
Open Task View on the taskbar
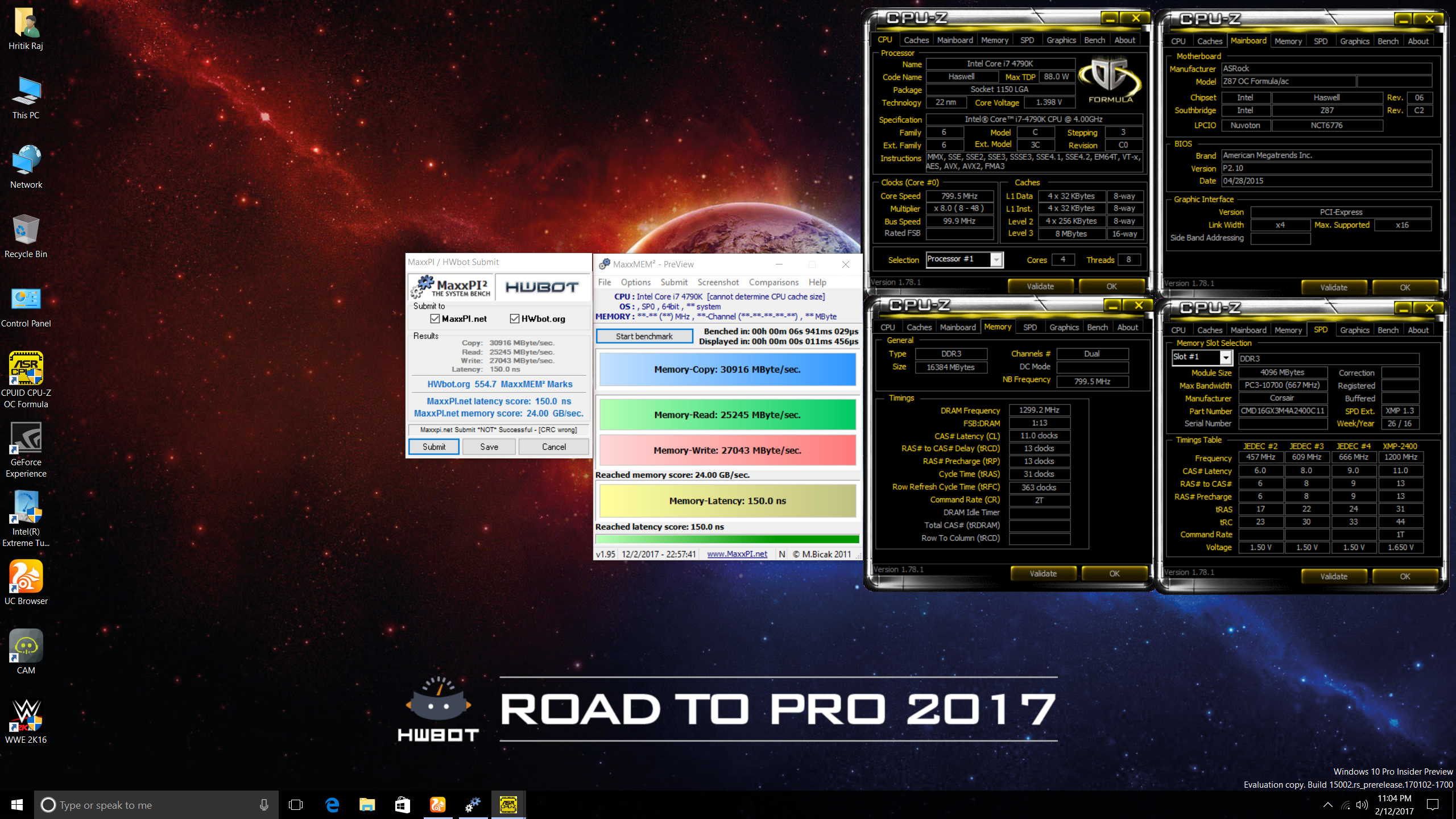tap(296, 805)
